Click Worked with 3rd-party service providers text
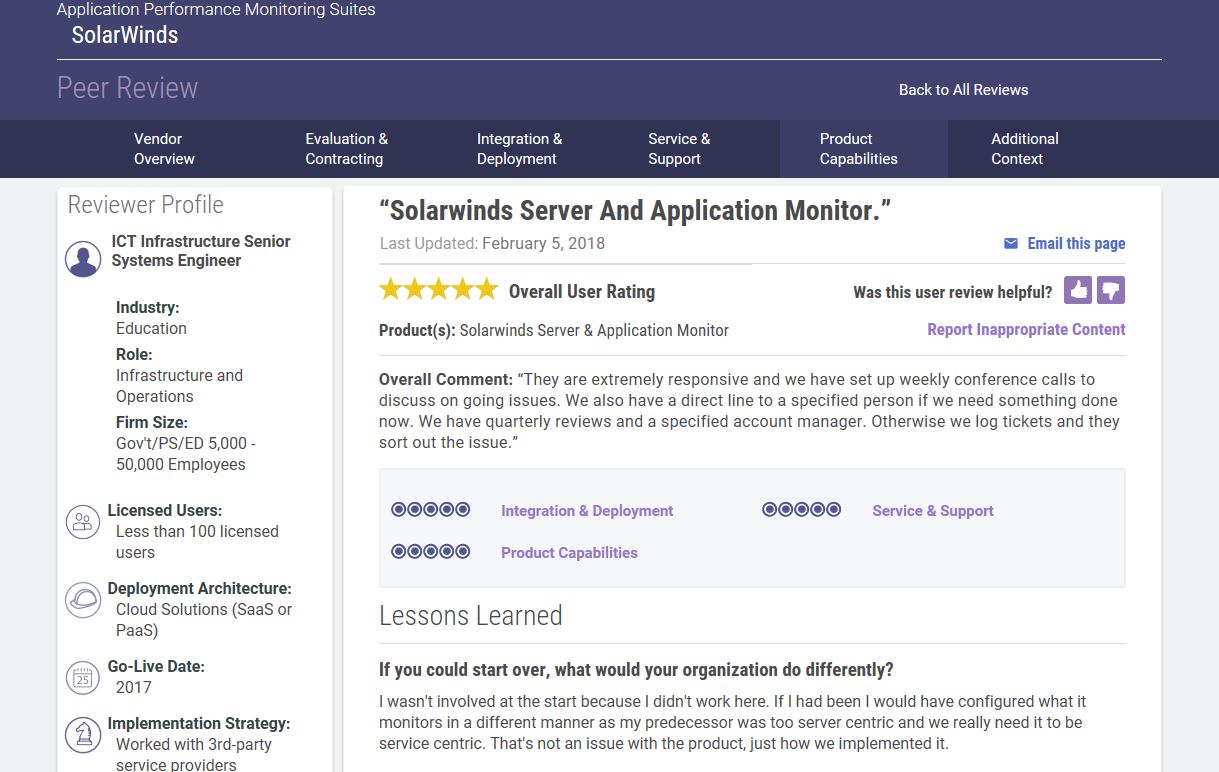Screen dimensions: 1219x772 tap(194, 755)
